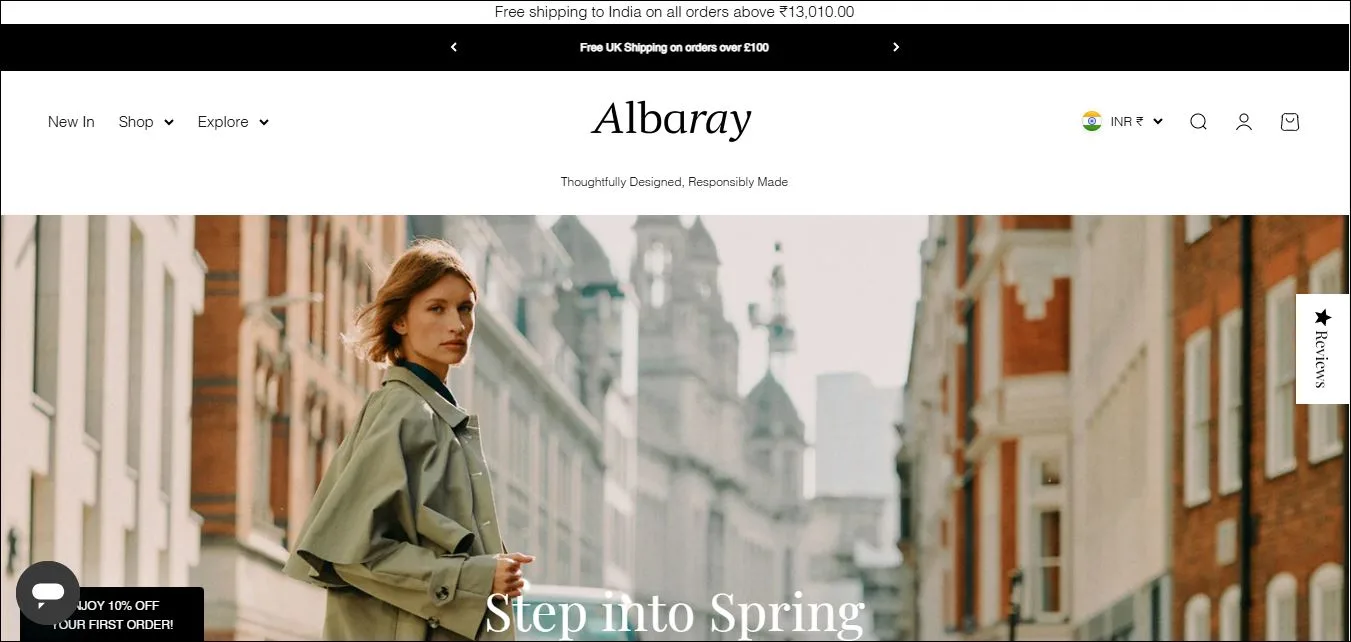
Task: Open the chat bubble widget
Action: [48, 593]
